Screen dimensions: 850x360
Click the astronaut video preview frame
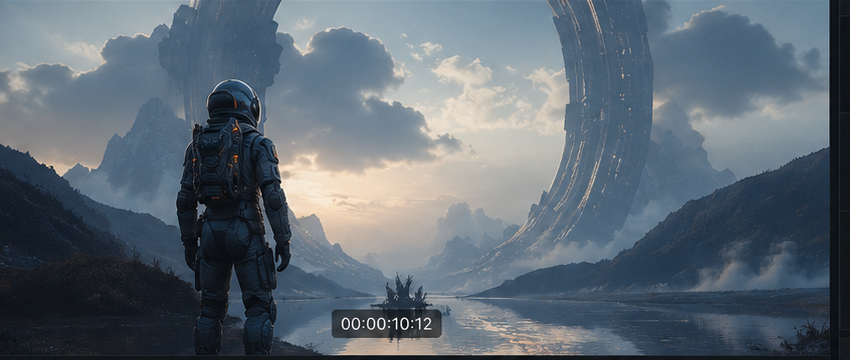(414, 177)
